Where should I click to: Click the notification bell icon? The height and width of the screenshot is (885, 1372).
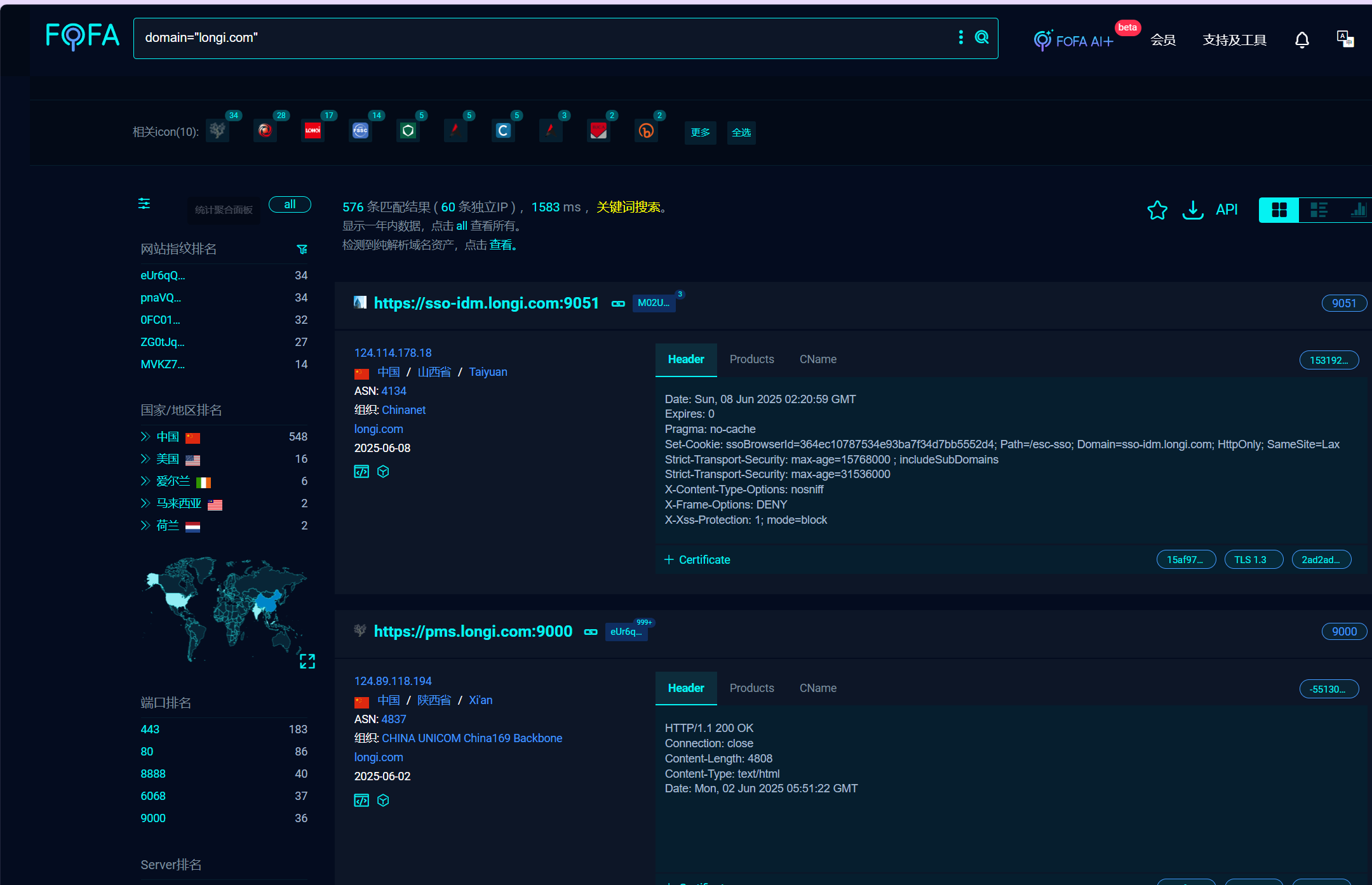click(1301, 40)
